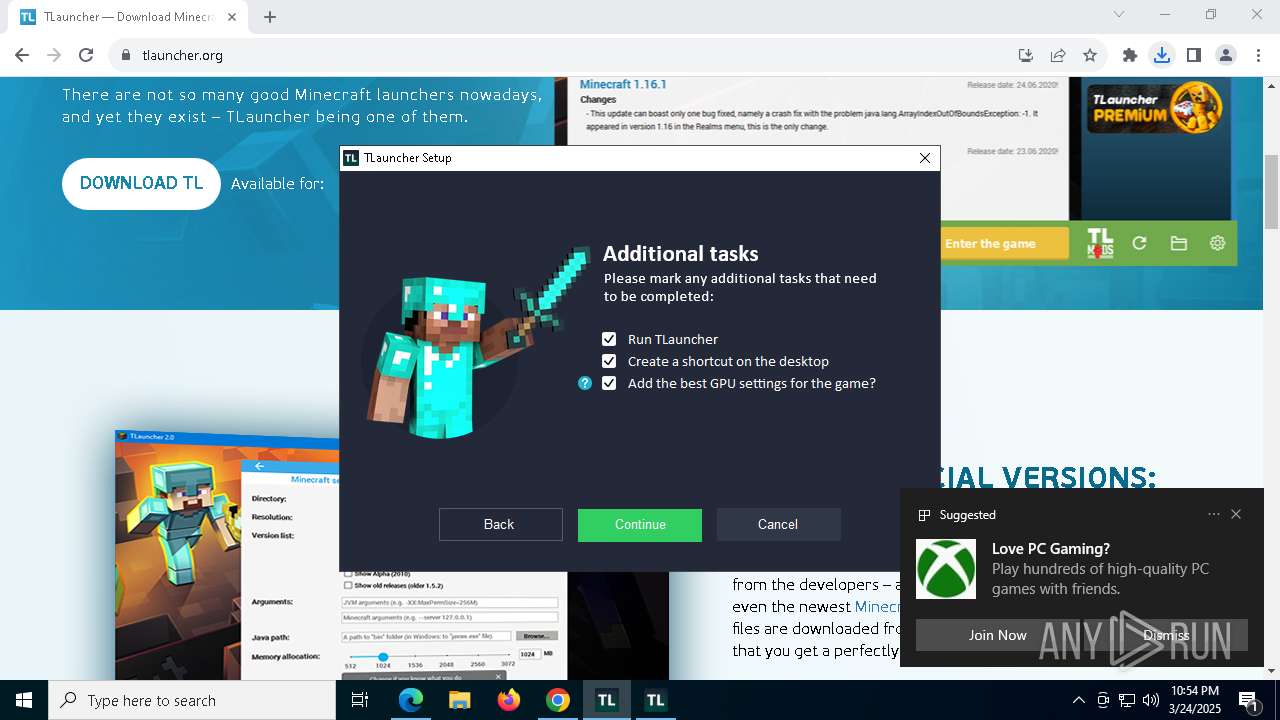Click Join Now in Xbox notification

[x=997, y=635]
